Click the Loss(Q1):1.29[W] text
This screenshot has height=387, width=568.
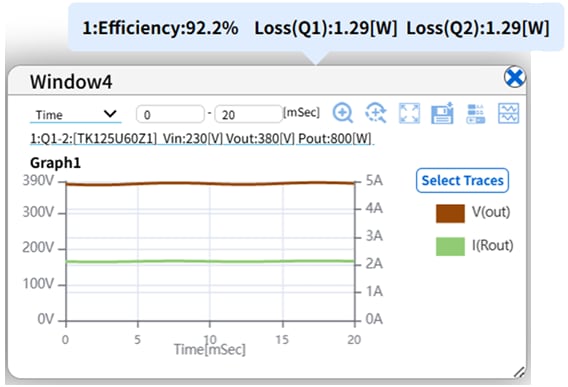[x=326, y=28]
